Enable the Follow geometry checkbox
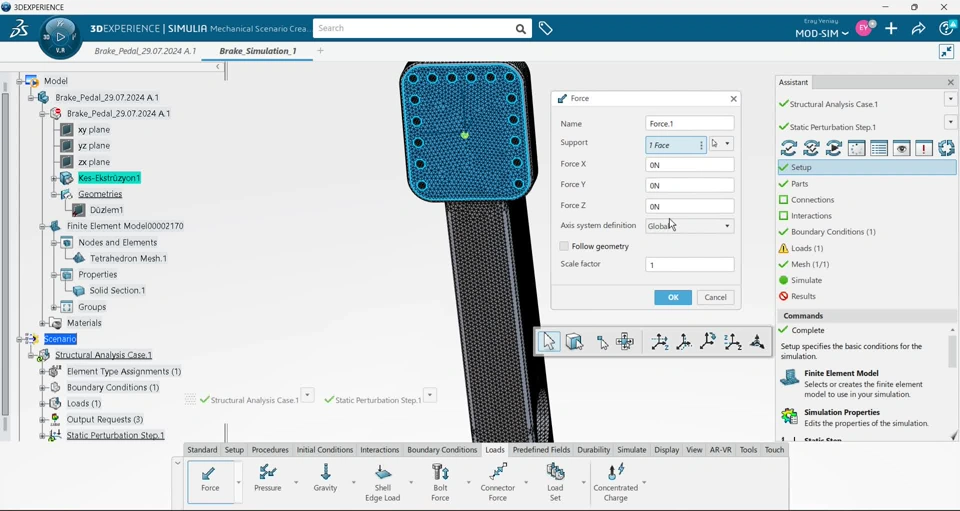The width and height of the screenshot is (960, 511). tap(564, 246)
